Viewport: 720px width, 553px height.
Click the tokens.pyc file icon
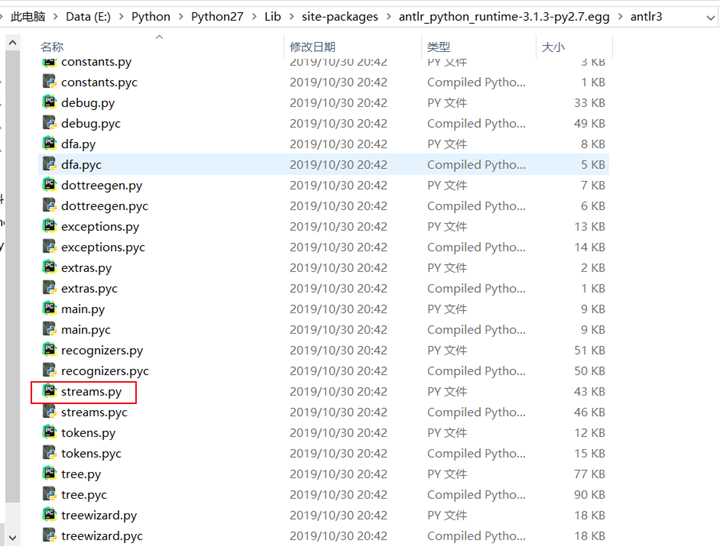click(x=49, y=453)
